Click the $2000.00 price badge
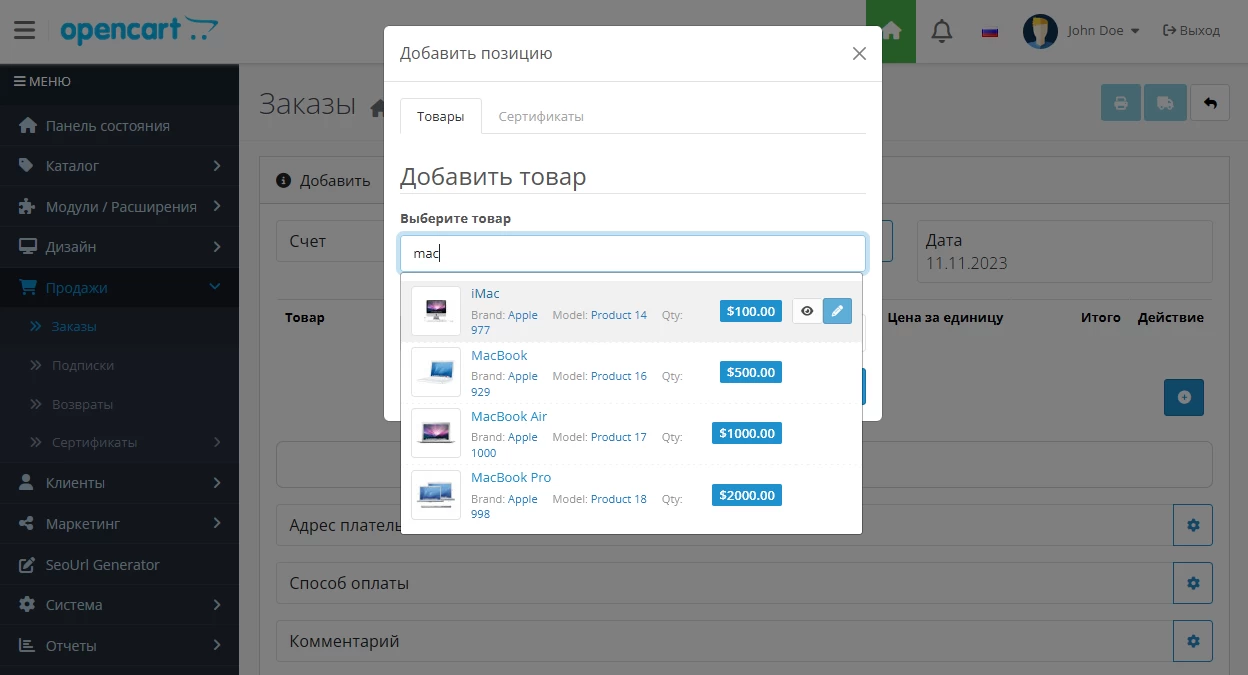1248x675 pixels. click(747, 494)
